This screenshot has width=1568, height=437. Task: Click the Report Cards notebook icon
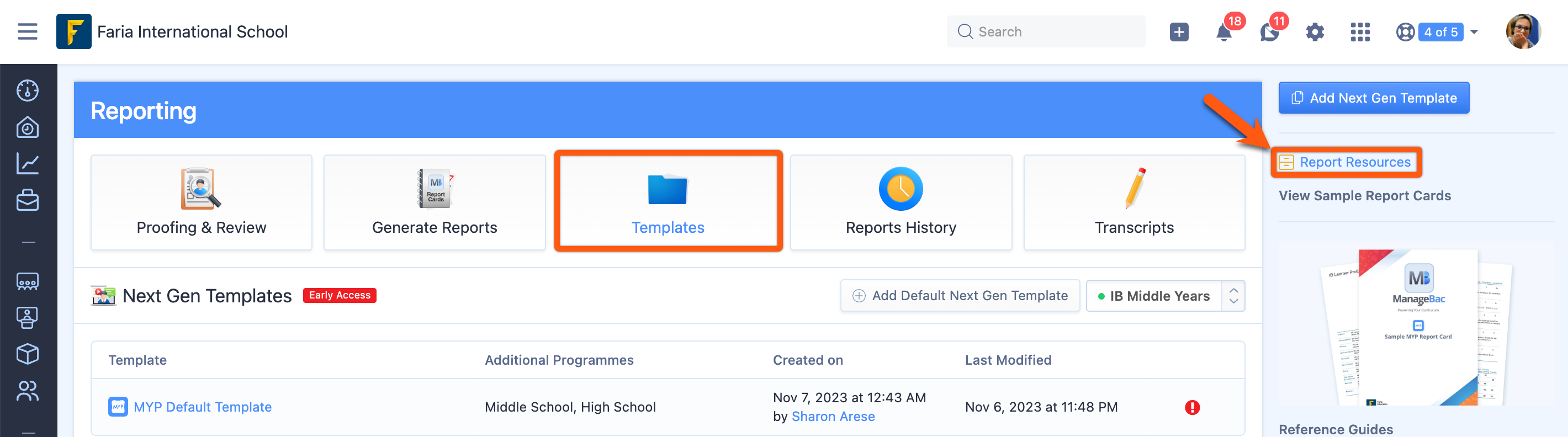(x=435, y=188)
